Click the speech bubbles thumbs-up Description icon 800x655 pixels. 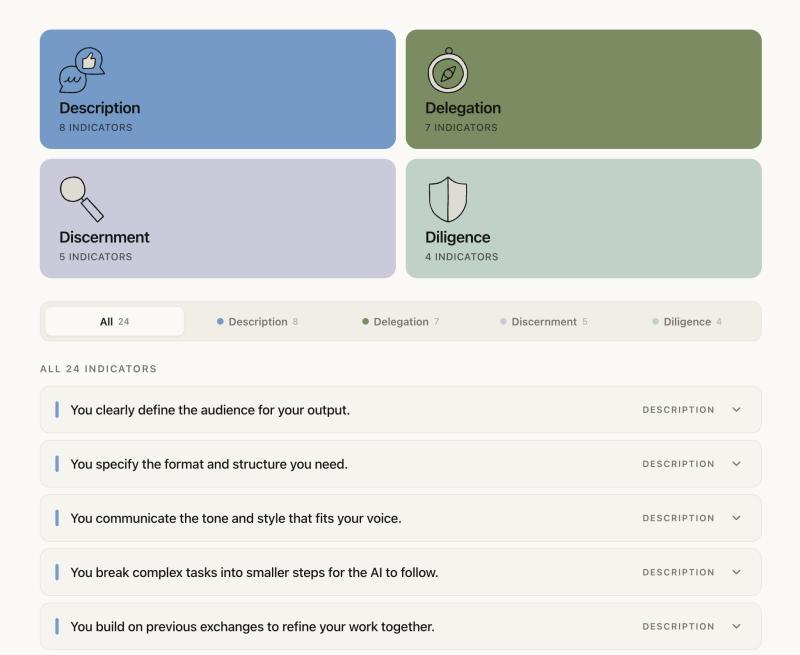pyautogui.click(x=82, y=70)
